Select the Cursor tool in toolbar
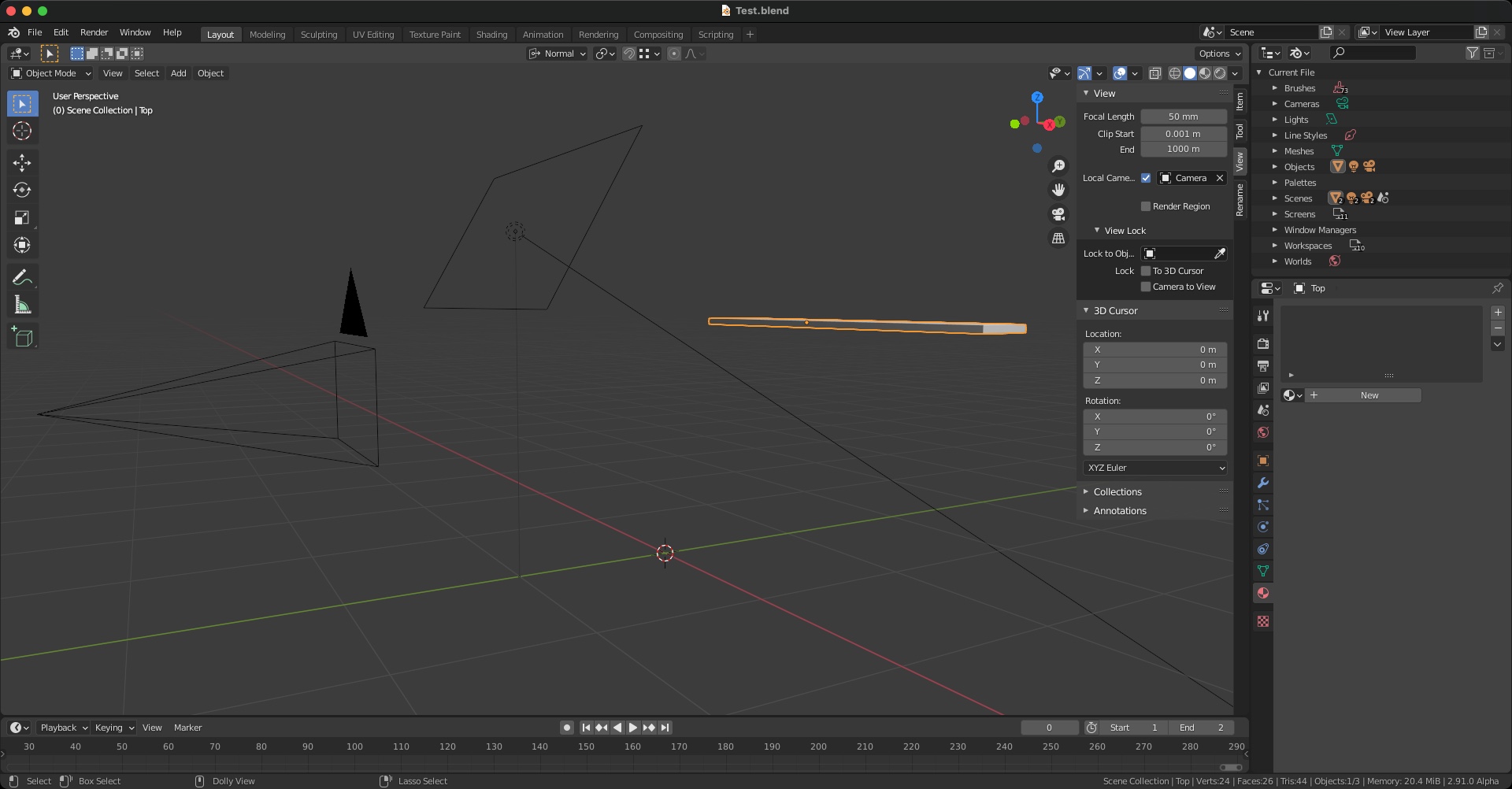 (x=22, y=131)
